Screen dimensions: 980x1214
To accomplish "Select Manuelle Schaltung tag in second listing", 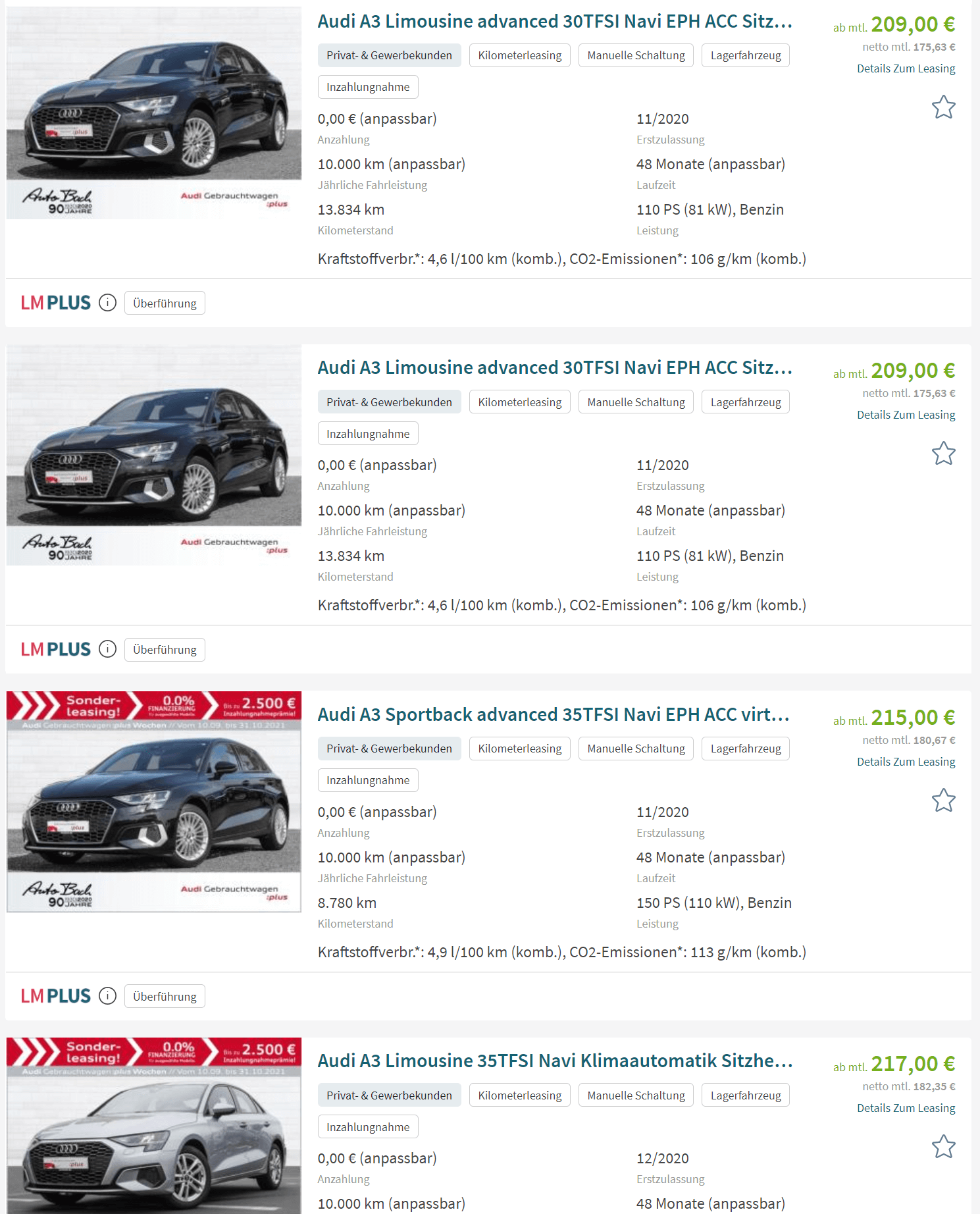I will (636, 402).
